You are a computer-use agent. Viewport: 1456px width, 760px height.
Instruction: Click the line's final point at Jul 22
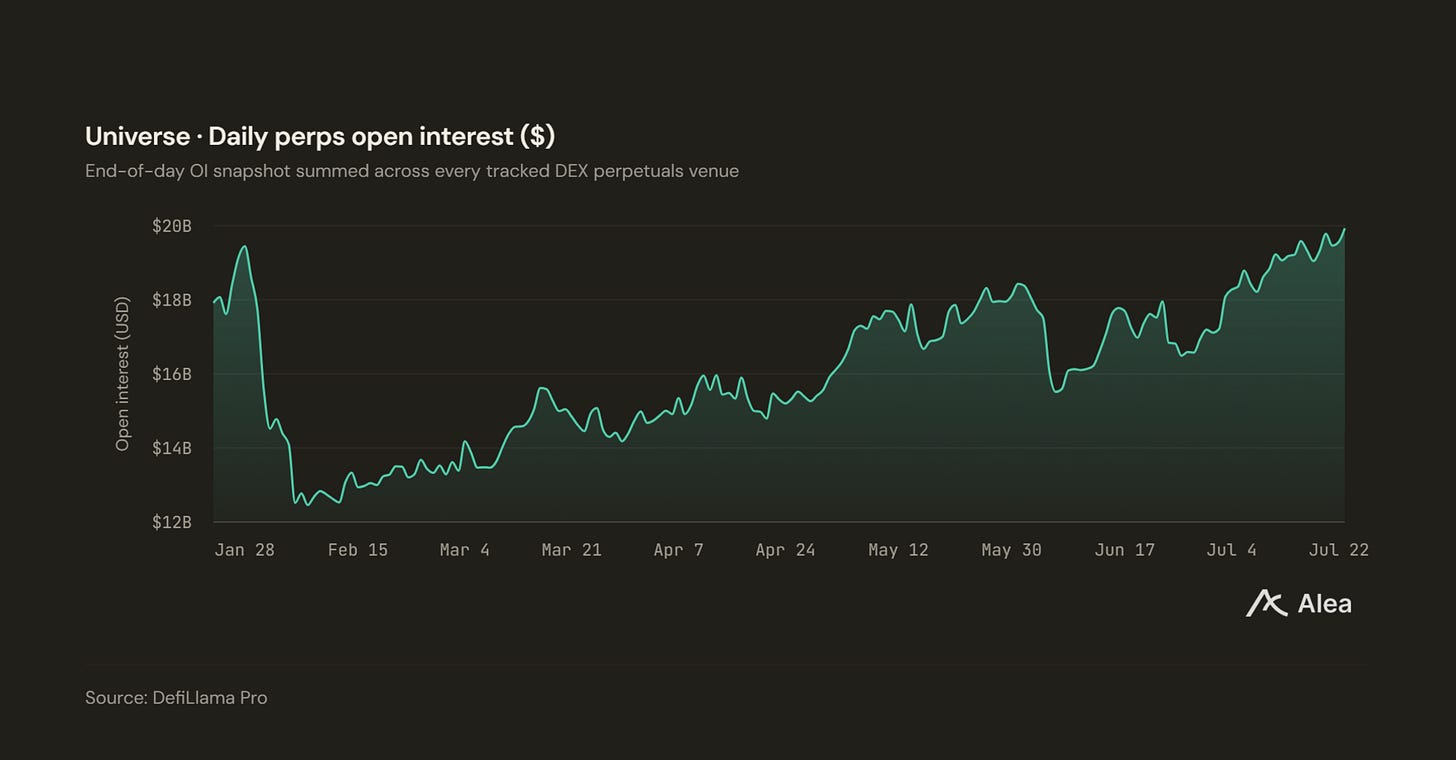tap(1344, 229)
